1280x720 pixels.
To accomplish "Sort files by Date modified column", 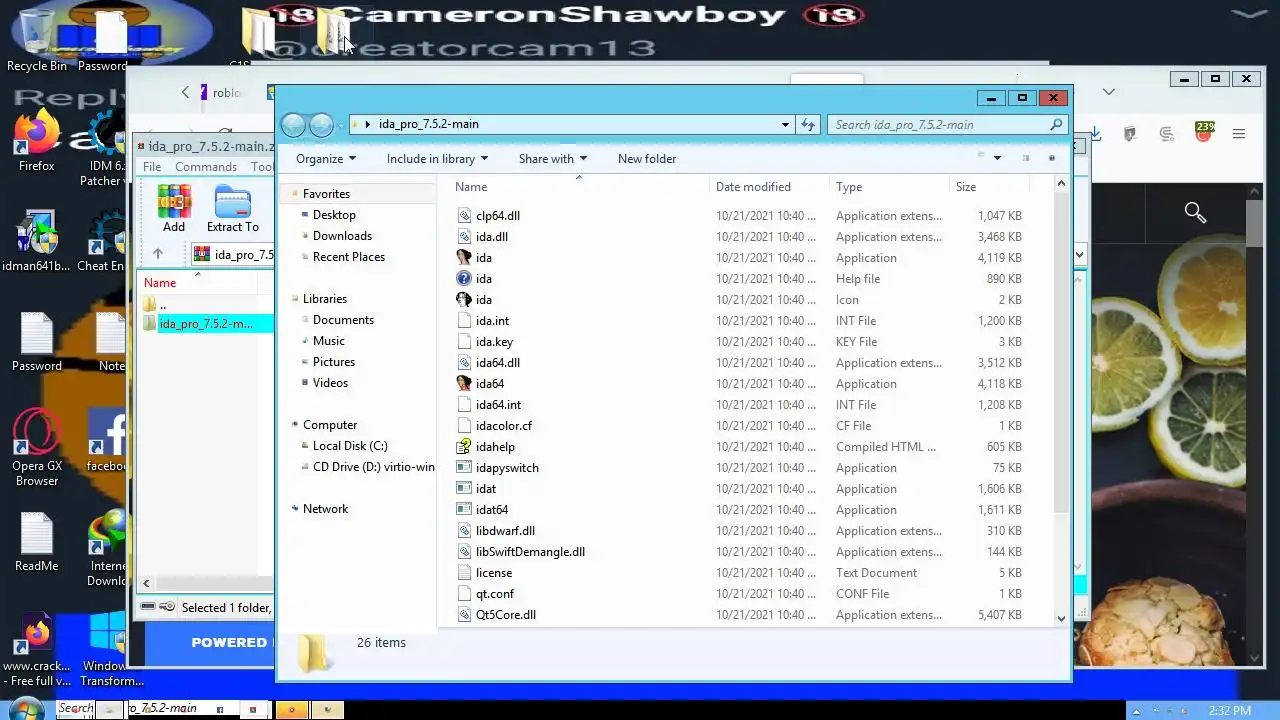I will pos(753,187).
